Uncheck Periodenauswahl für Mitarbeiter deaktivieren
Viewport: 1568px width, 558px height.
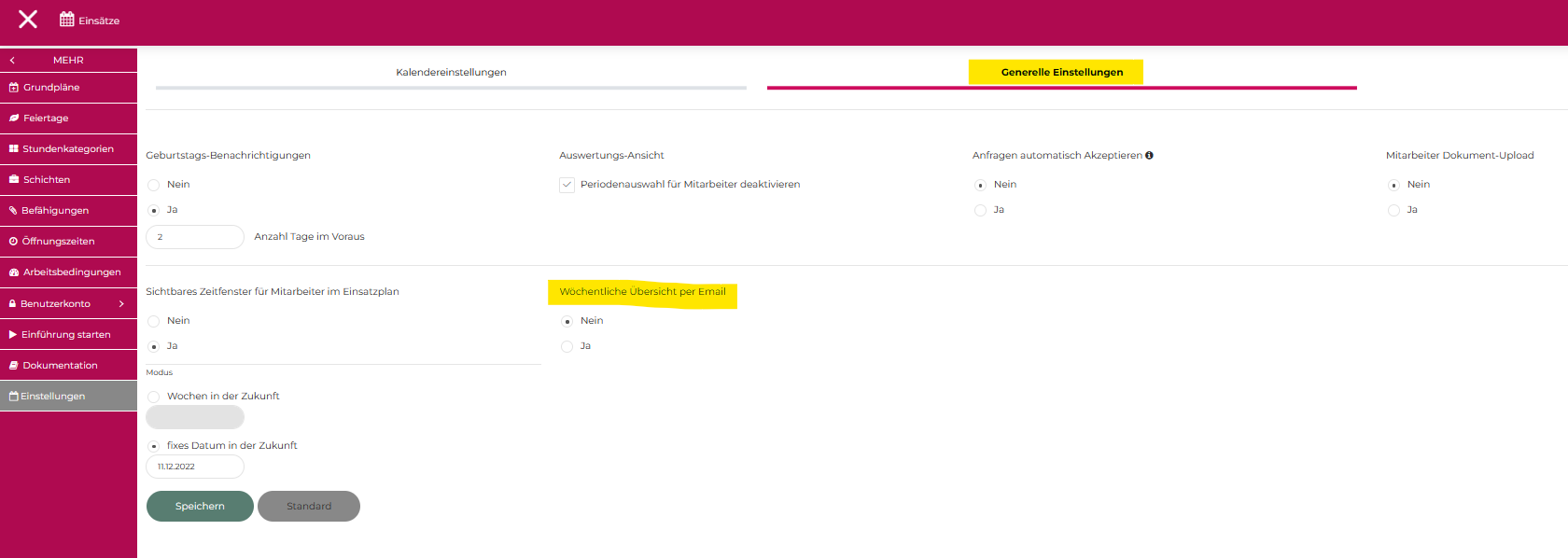(x=567, y=185)
